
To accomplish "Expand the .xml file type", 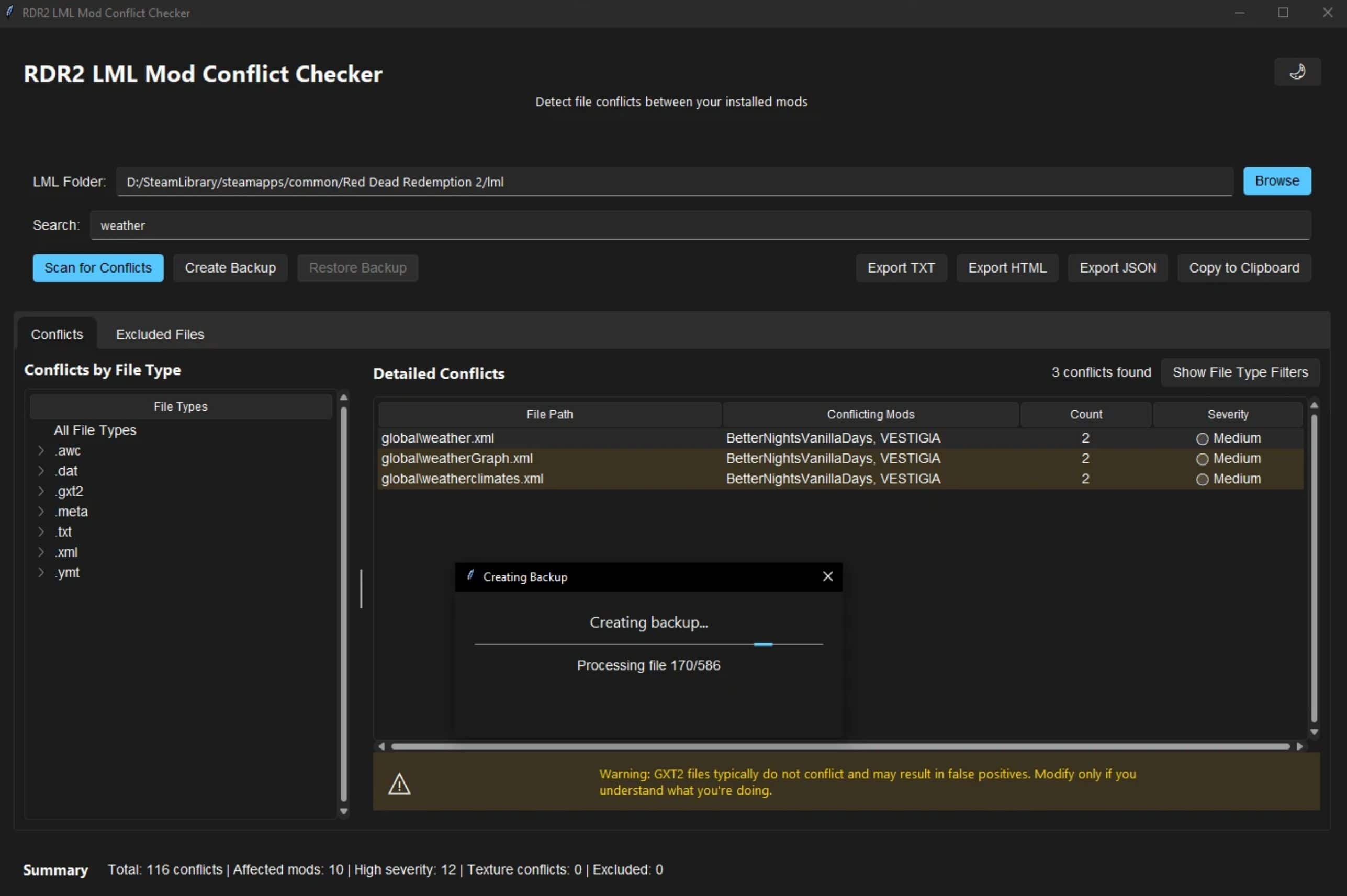I will (41, 551).
